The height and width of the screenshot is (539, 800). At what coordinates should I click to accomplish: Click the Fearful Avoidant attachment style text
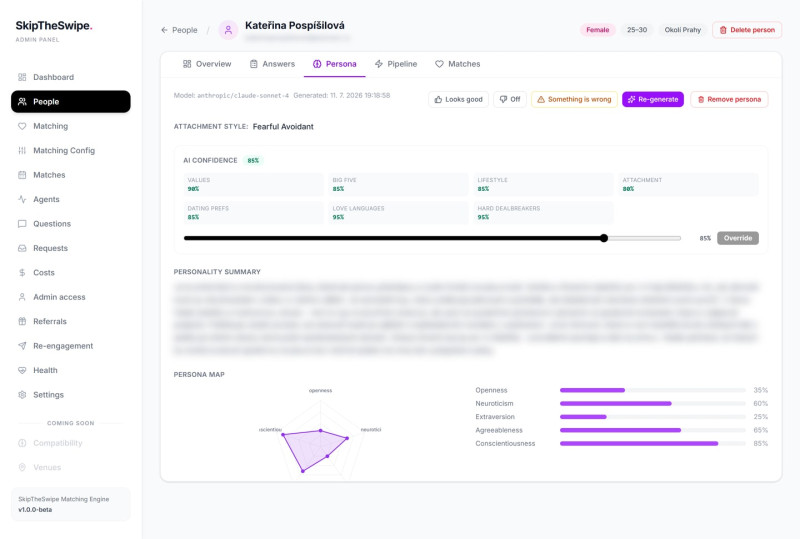click(x=283, y=127)
